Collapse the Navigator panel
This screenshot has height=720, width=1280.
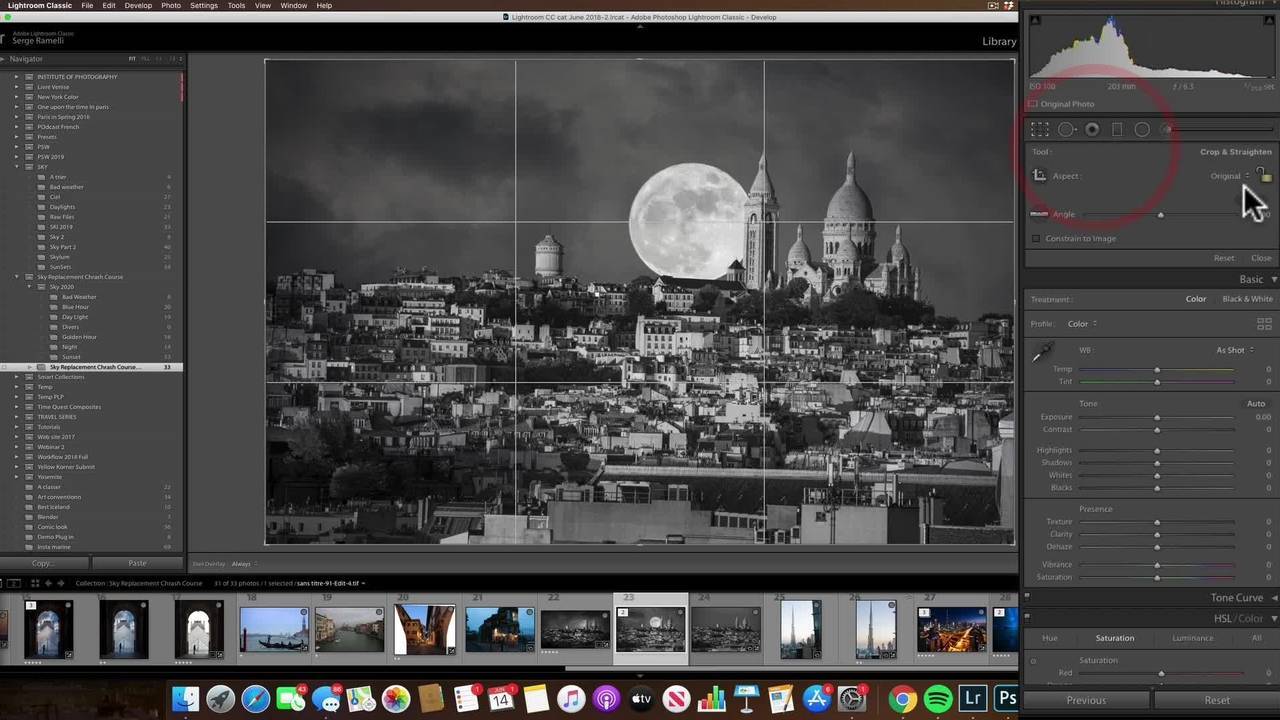[4, 59]
